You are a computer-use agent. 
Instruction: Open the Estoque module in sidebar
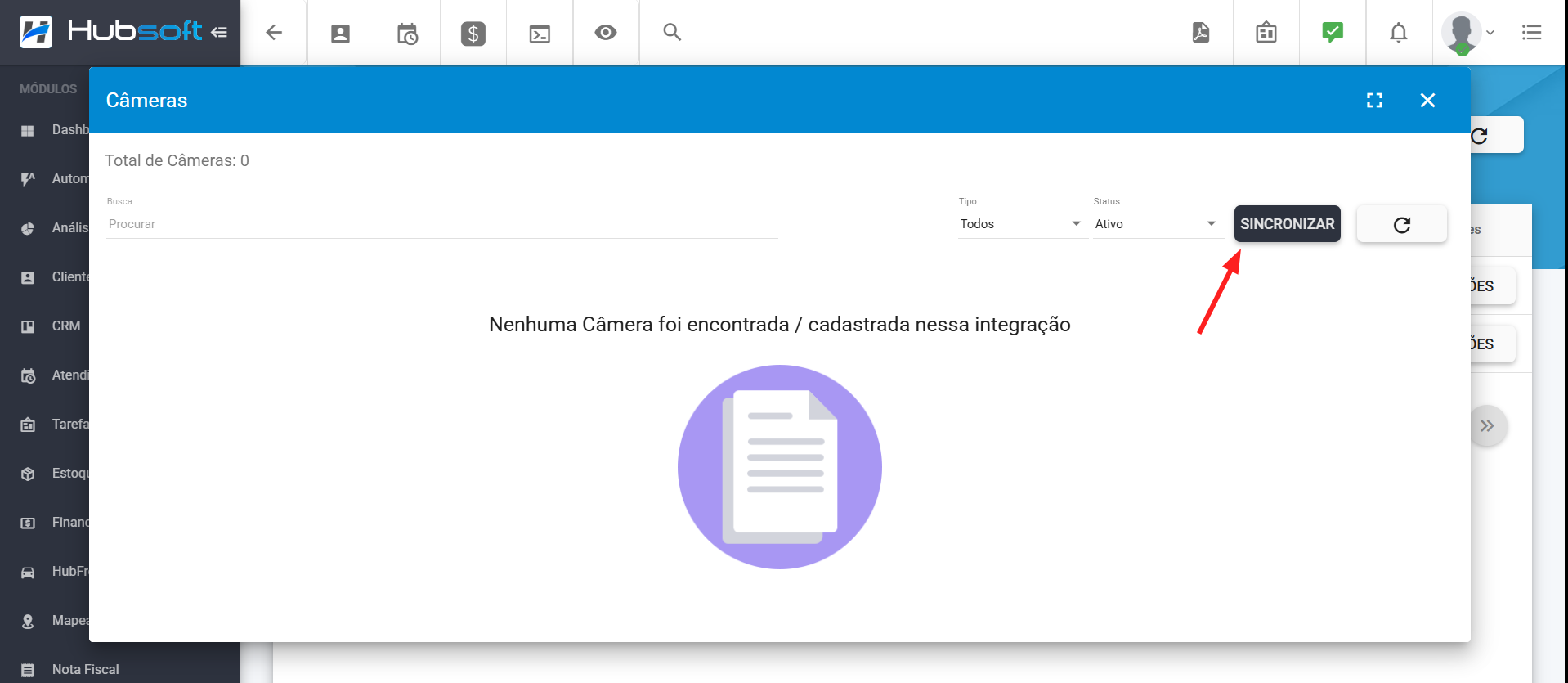point(54,474)
